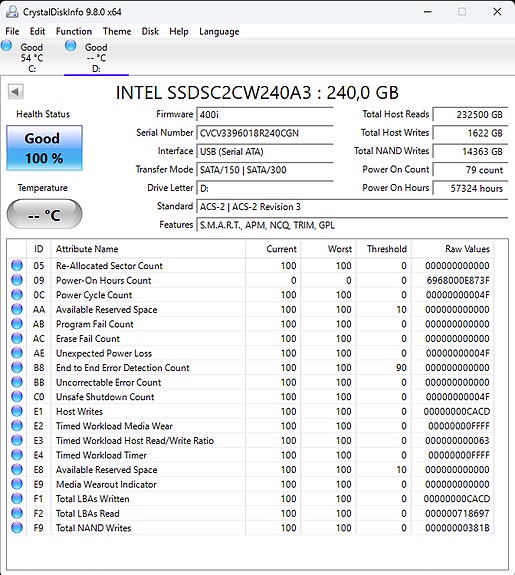Open the File menu
515x575 pixels.
tap(12, 32)
